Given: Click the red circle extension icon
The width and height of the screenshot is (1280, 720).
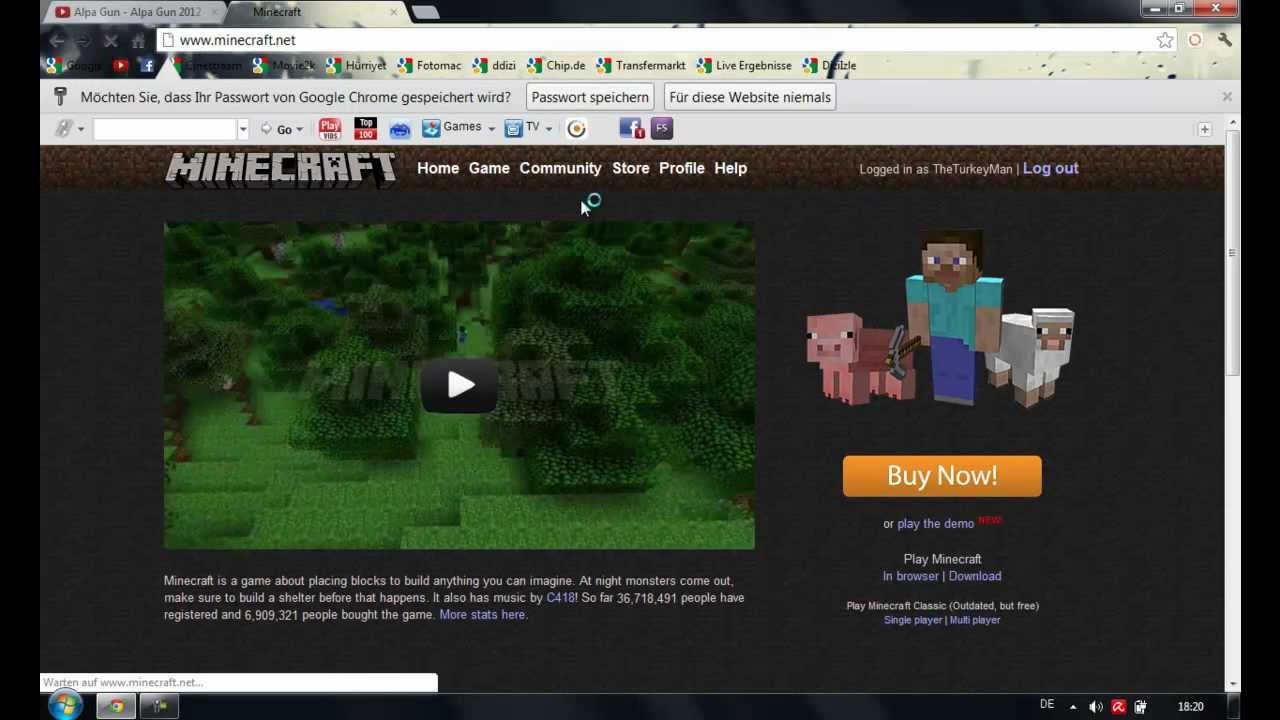Looking at the screenshot, I should pyautogui.click(x=1195, y=40).
